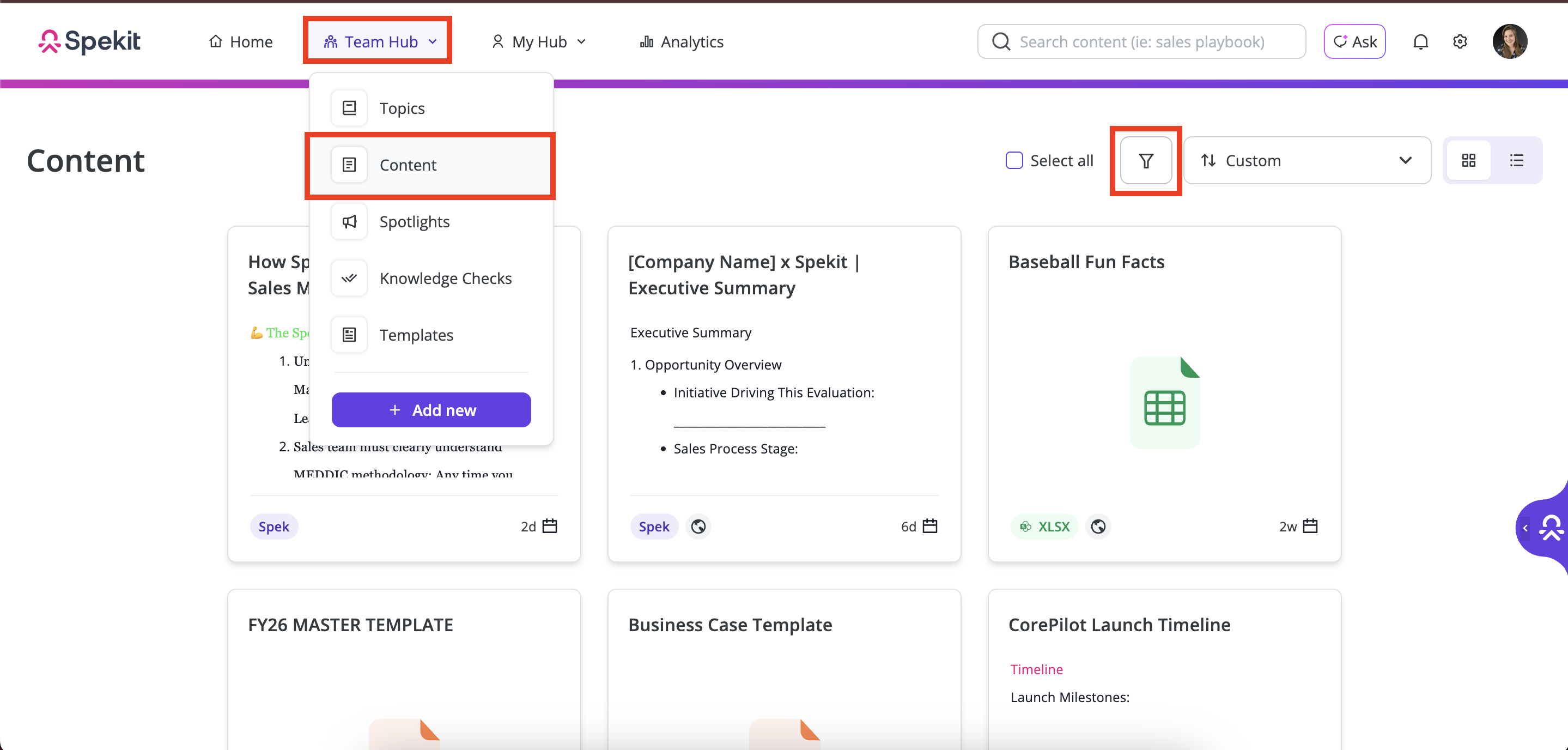
Task: Open Knowledge Checks menu entry
Action: 431,277
